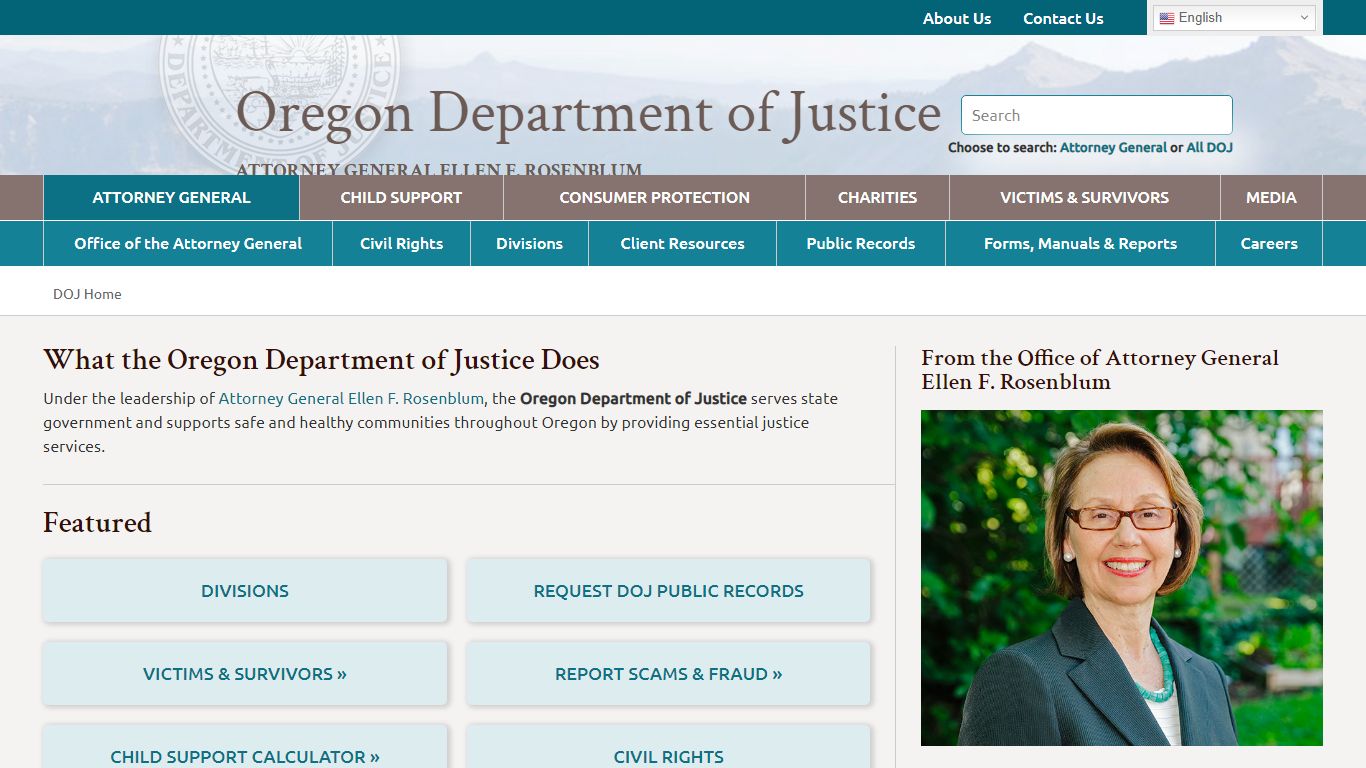This screenshot has height=768, width=1366.
Task: Click the REQUEST DOJ PUBLIC RECORDS button
Action: coord(668,591)
